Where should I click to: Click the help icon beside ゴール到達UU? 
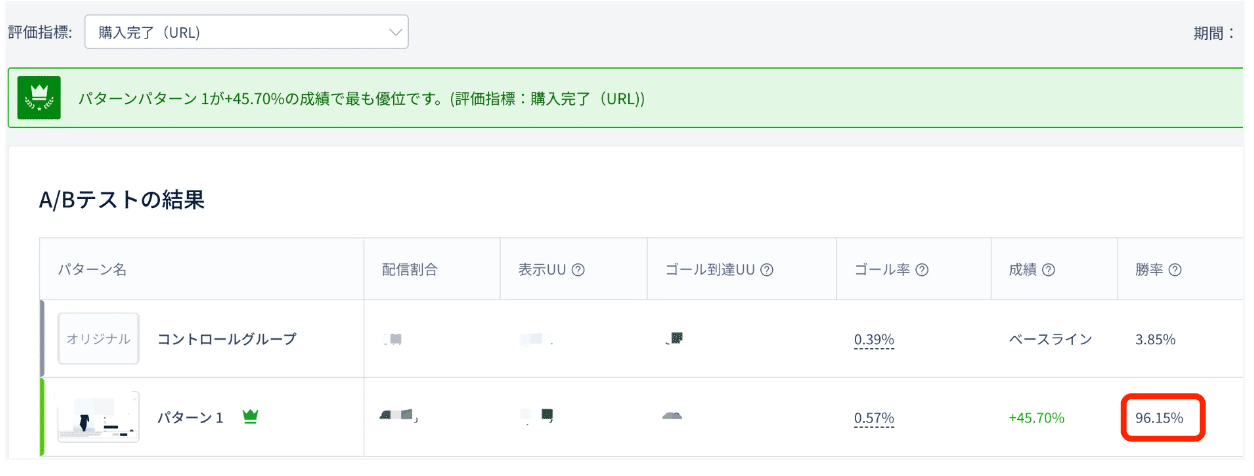click(x=768, y=269)
